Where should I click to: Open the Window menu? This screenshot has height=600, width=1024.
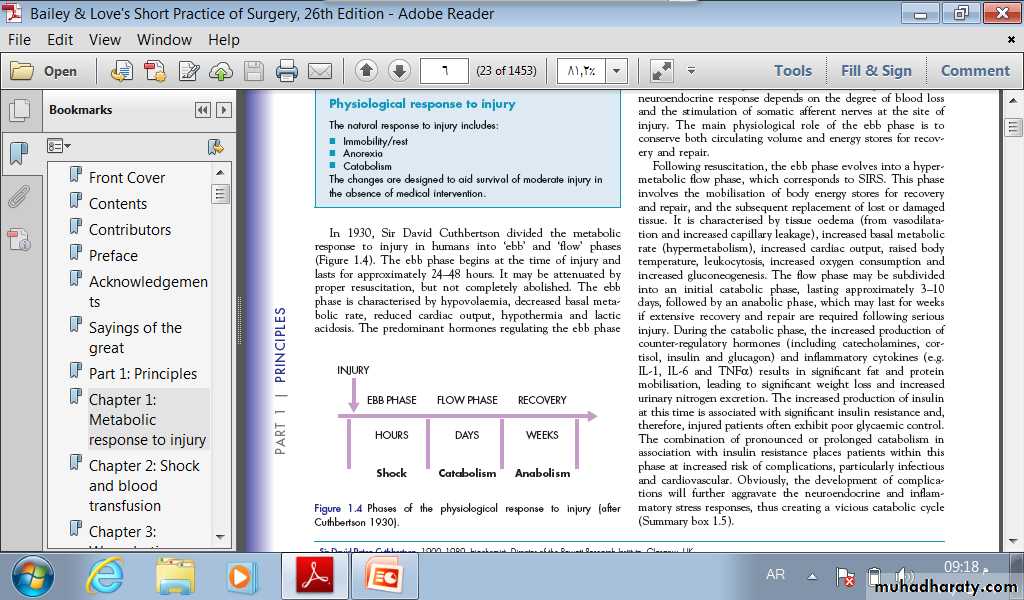tap(164, 40)
